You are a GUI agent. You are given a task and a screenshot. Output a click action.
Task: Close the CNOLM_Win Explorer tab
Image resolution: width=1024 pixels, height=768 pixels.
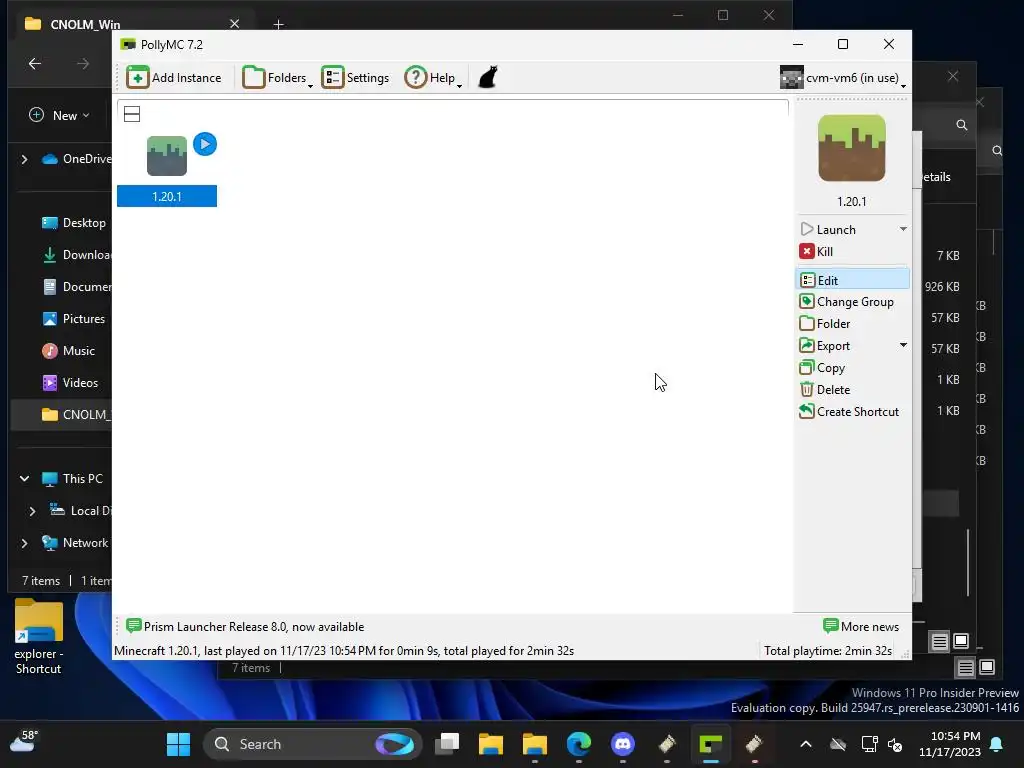tap(234, 24)
